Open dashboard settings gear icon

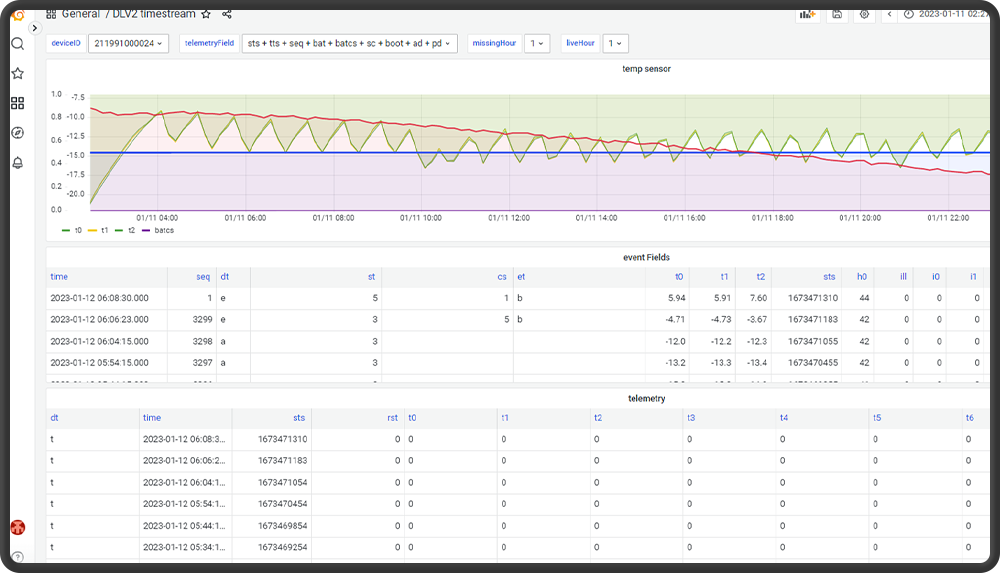pos(864,14)
